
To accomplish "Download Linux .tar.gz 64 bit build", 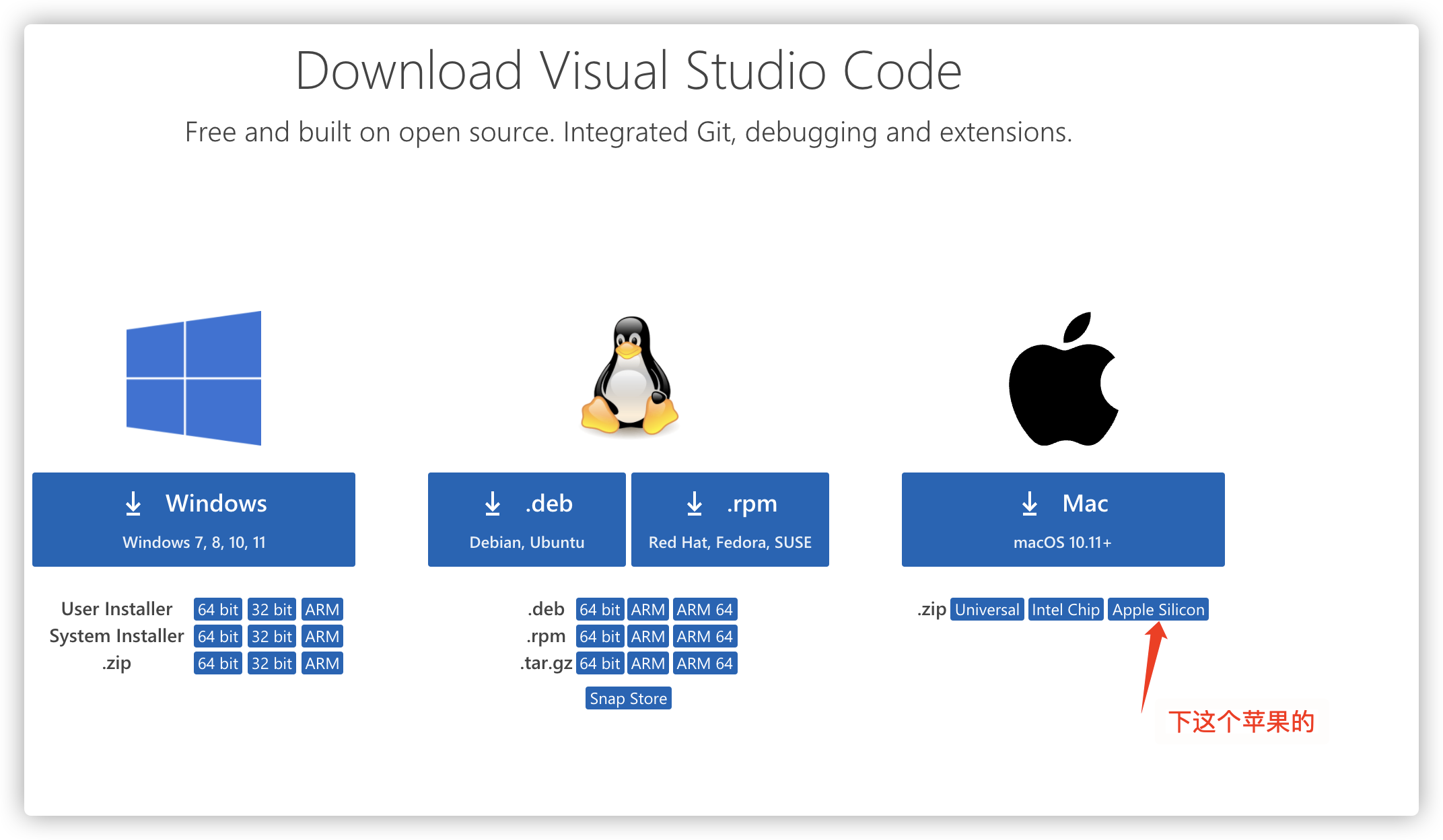I will coord(599,664).
